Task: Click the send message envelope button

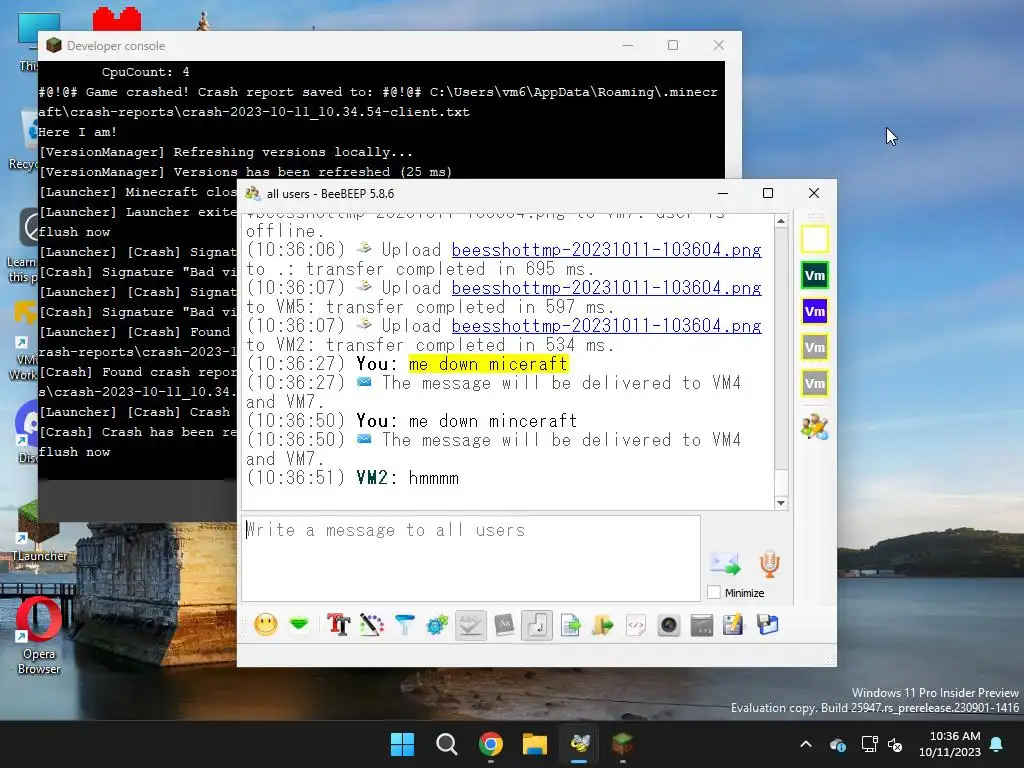Action: [725, 564]
